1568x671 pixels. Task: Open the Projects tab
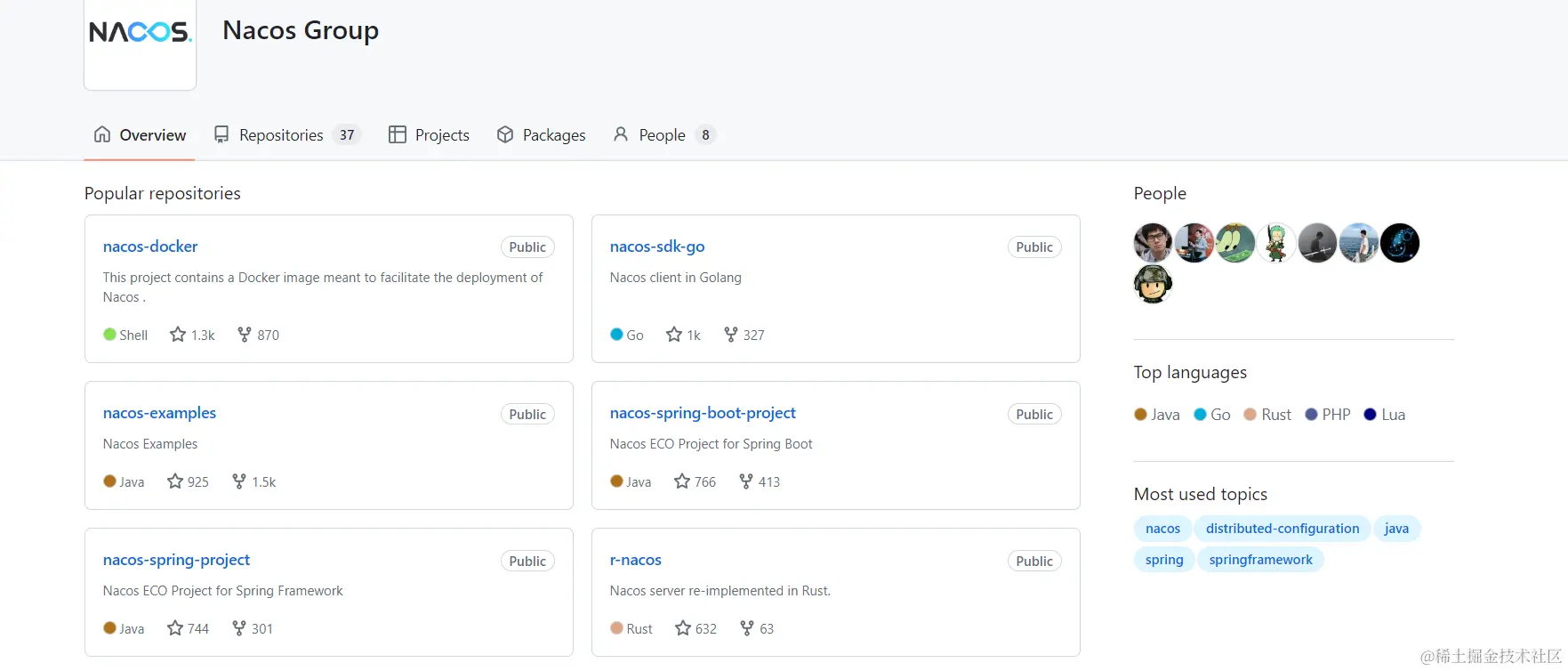click(441, 135)
